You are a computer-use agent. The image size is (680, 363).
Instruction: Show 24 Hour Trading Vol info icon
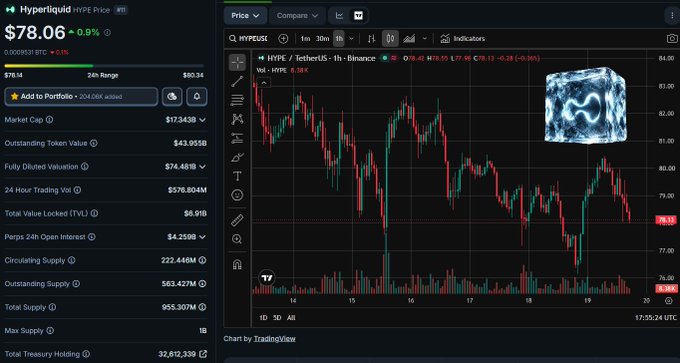point(77,190)
